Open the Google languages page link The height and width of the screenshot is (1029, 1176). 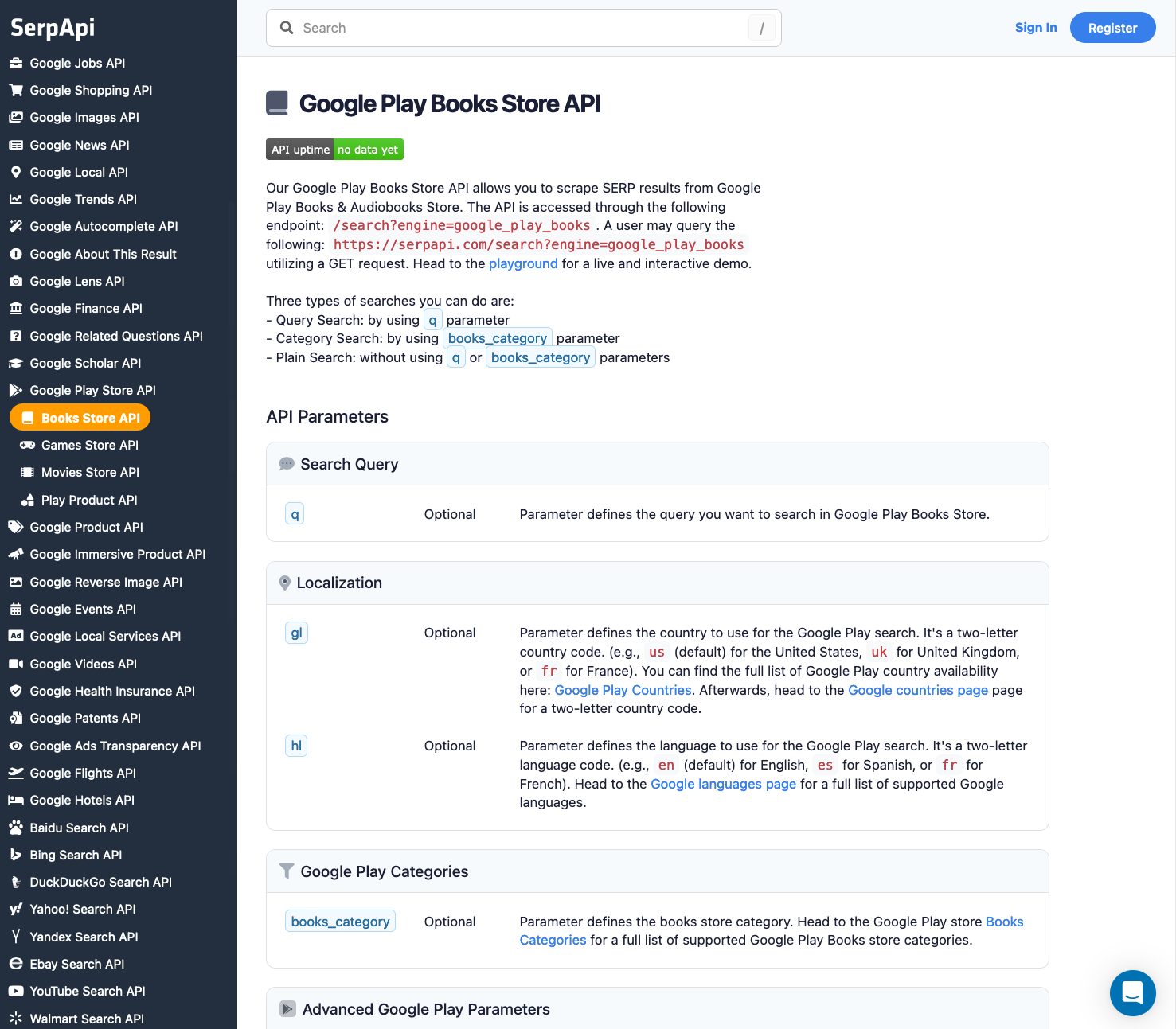723,784
